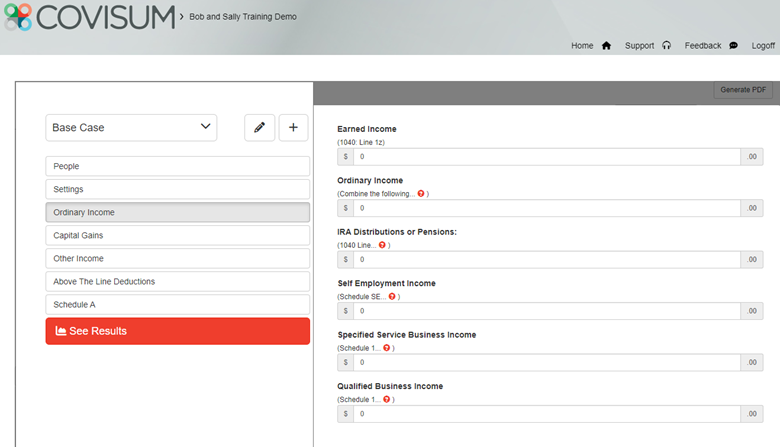780x447 pixels.
Task: Click the Home house icon
Action: [x=606, y=46]
